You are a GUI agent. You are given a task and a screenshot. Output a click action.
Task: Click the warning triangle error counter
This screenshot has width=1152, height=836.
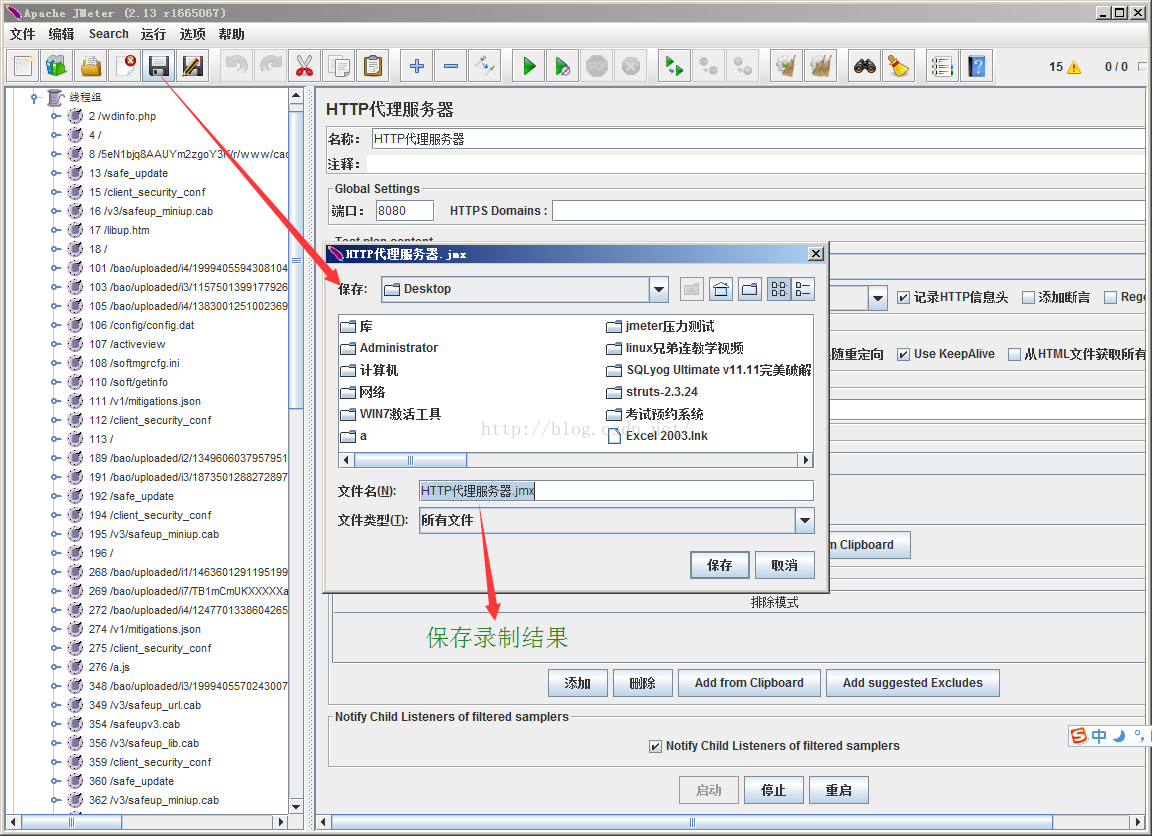1074,68
